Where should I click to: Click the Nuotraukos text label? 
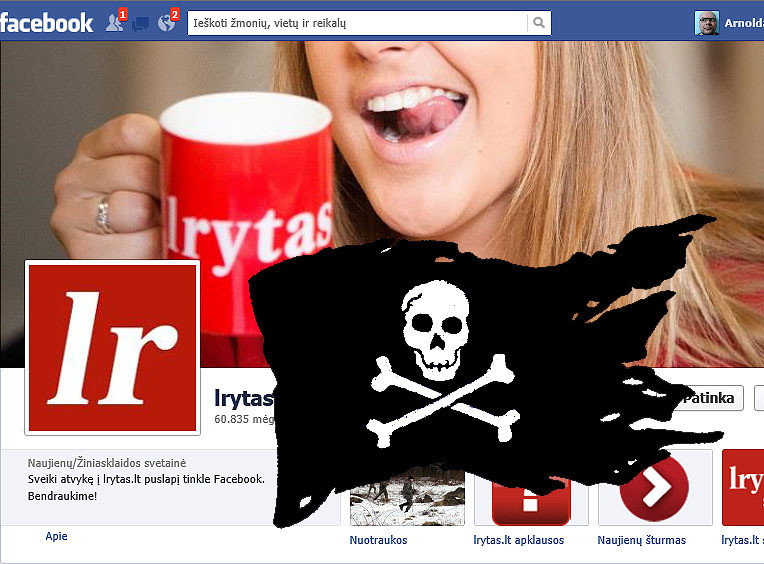coord(378,541)
